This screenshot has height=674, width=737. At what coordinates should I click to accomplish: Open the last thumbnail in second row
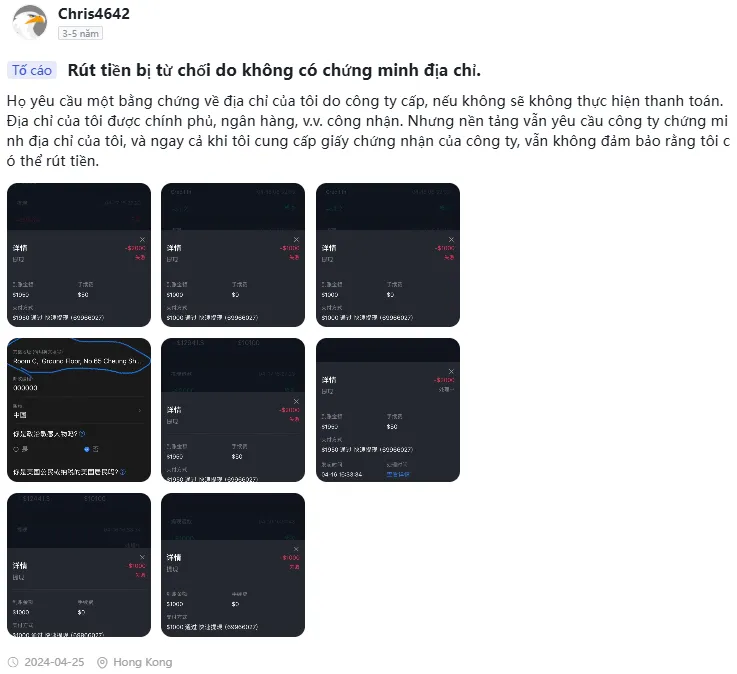tap(388, 410)
